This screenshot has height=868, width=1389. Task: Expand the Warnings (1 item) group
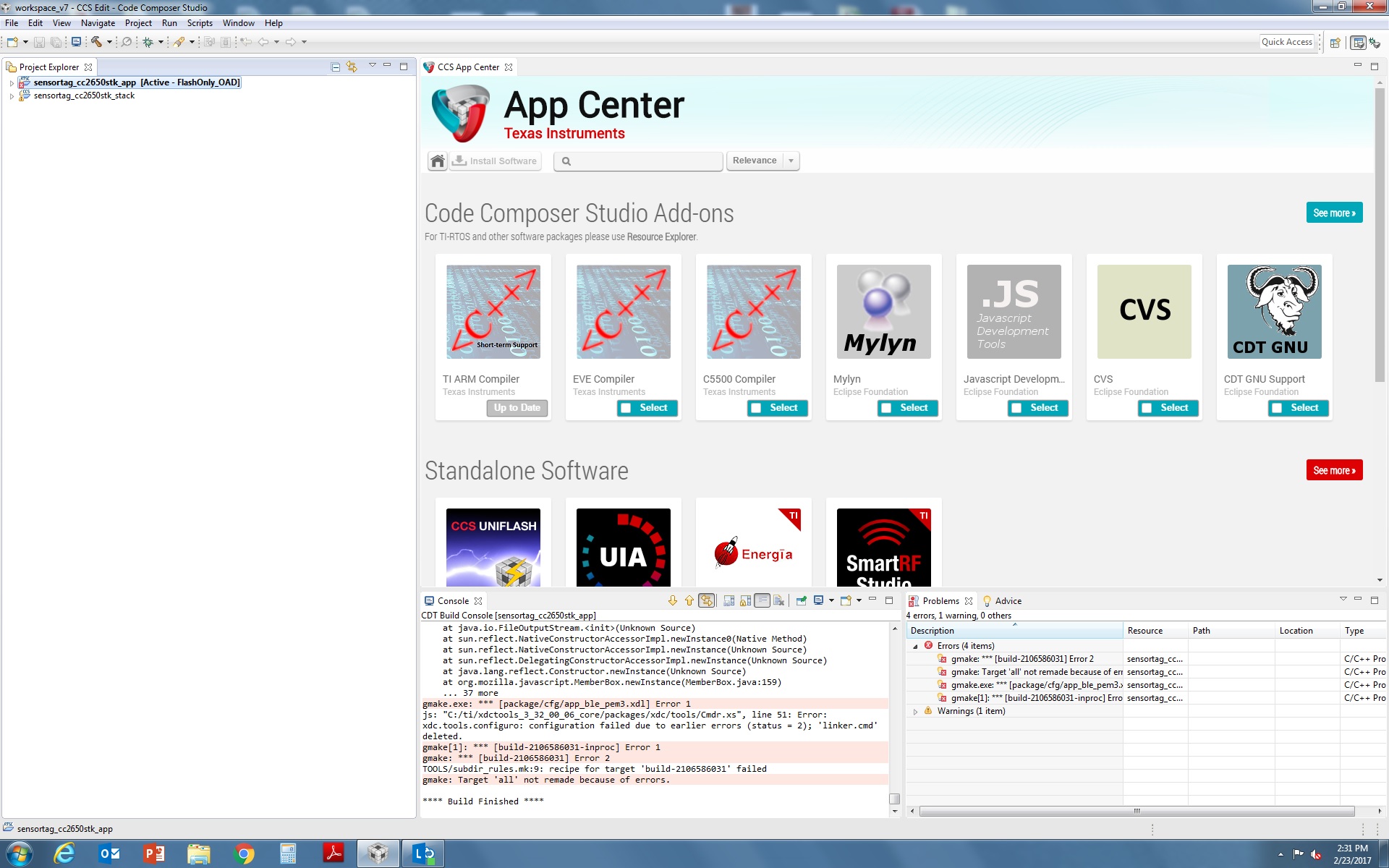click(915, 712)
